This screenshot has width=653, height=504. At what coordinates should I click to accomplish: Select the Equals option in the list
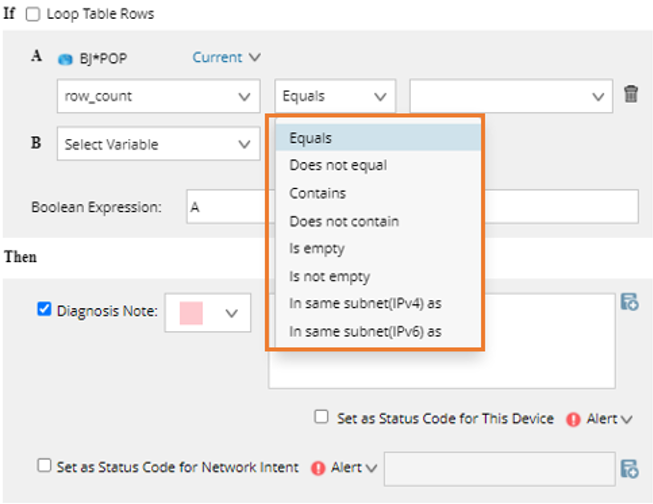click(378, 138)
